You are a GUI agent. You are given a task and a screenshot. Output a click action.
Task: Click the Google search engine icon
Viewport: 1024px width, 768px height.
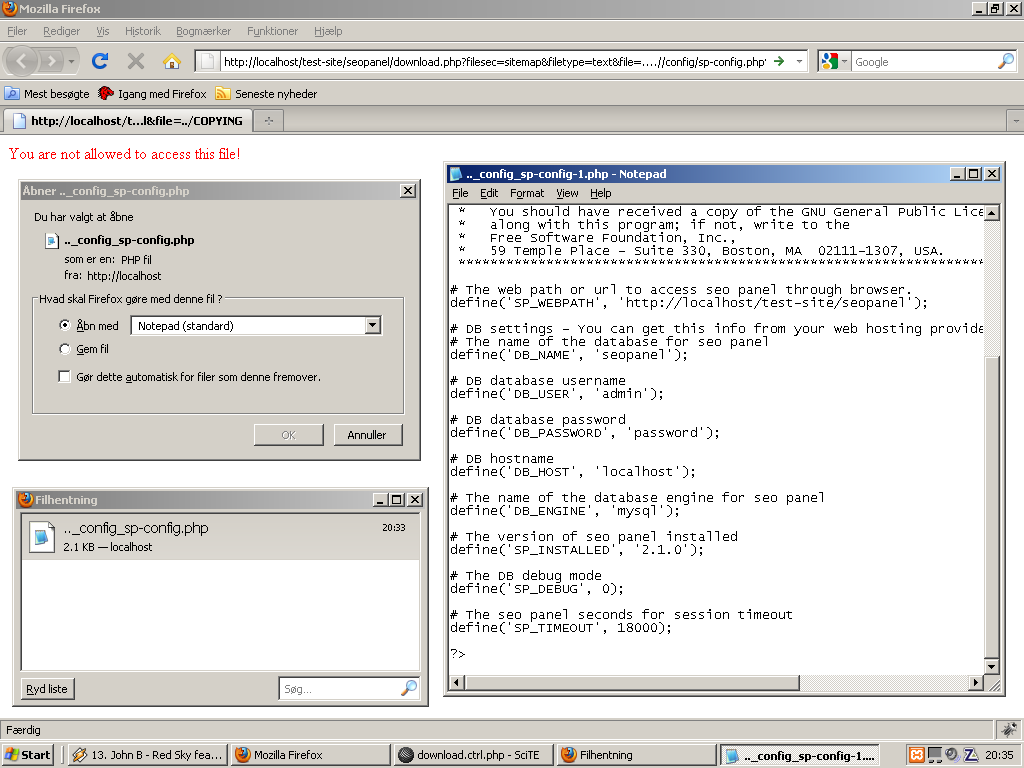click(829, 61)
